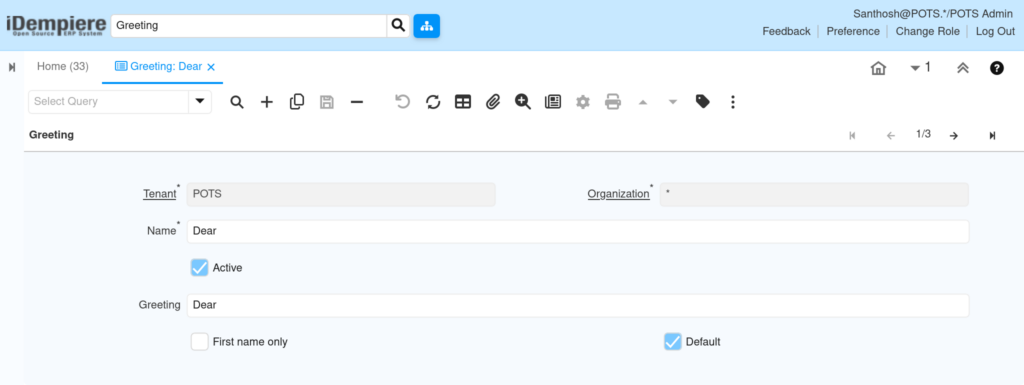Open the Select Query dropdown arrow
Viewport: 1024px width, 385px height.
coord(200,102)
